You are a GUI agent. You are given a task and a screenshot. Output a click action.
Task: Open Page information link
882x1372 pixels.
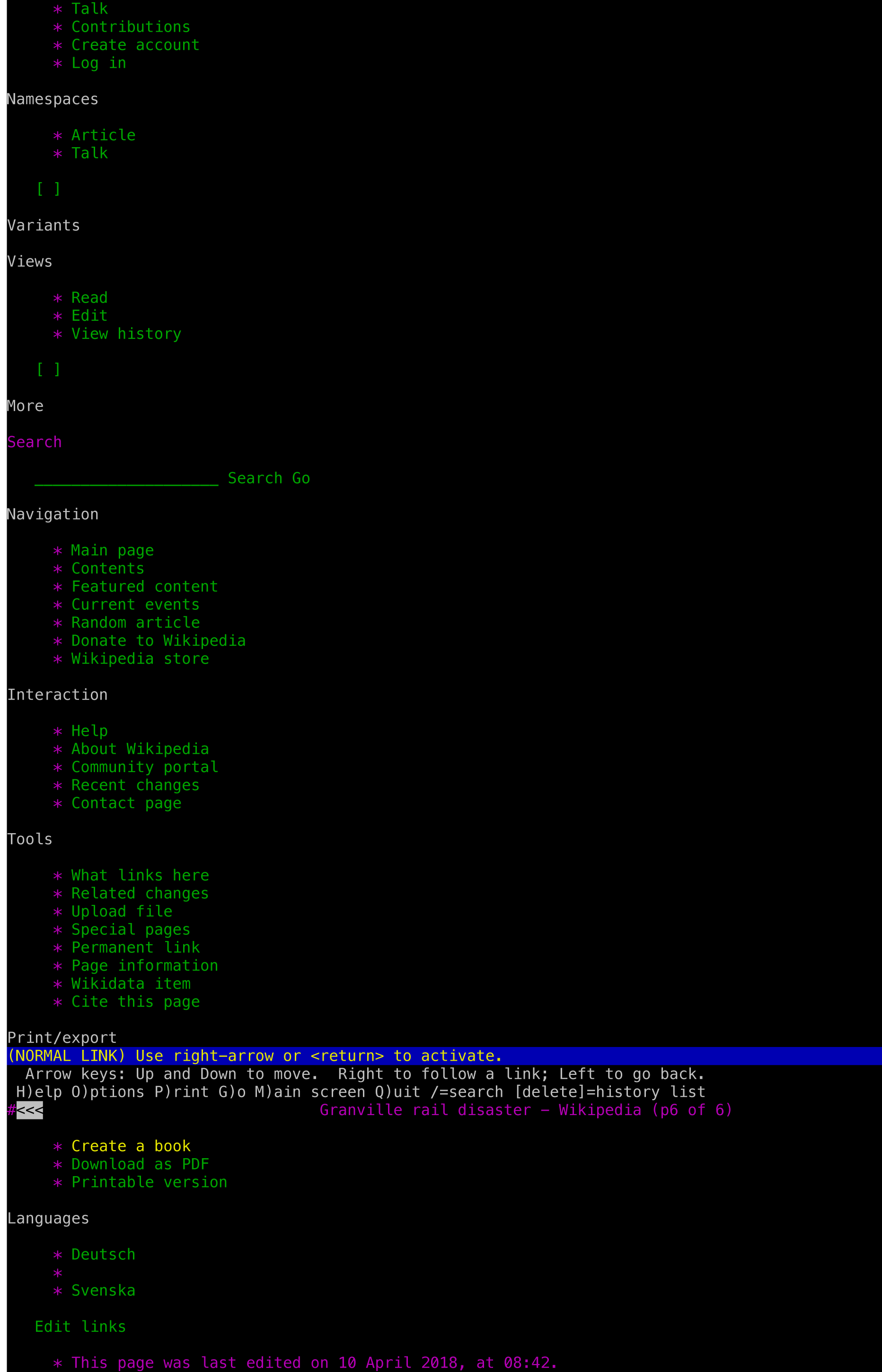tap(144, 966)
